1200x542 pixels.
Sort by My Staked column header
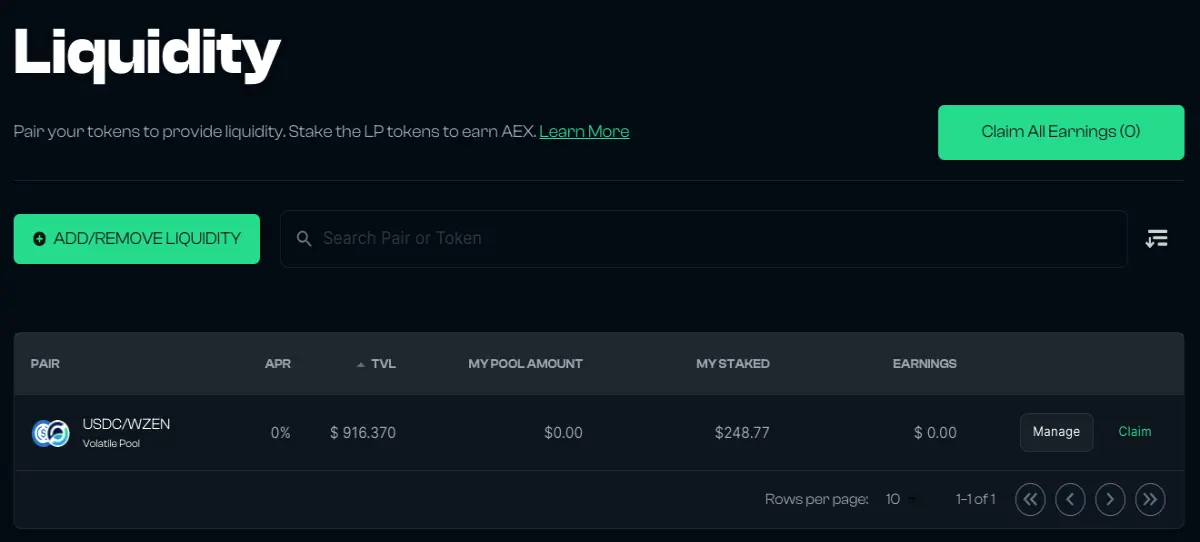coord(733,364)
